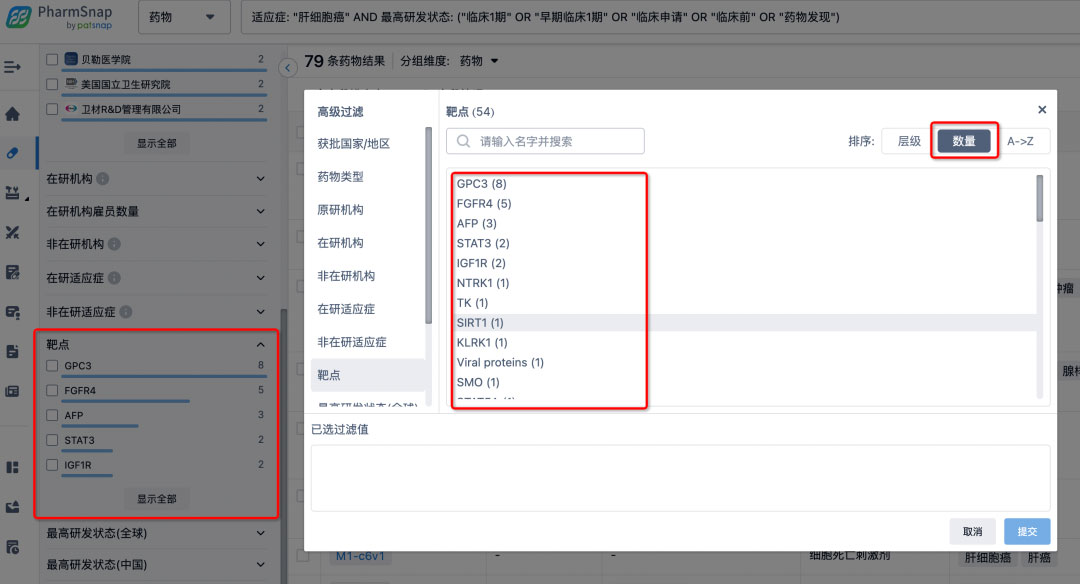
Task: Select 药物类型 in advanced filter list
Action: click(x=340, y=177)
